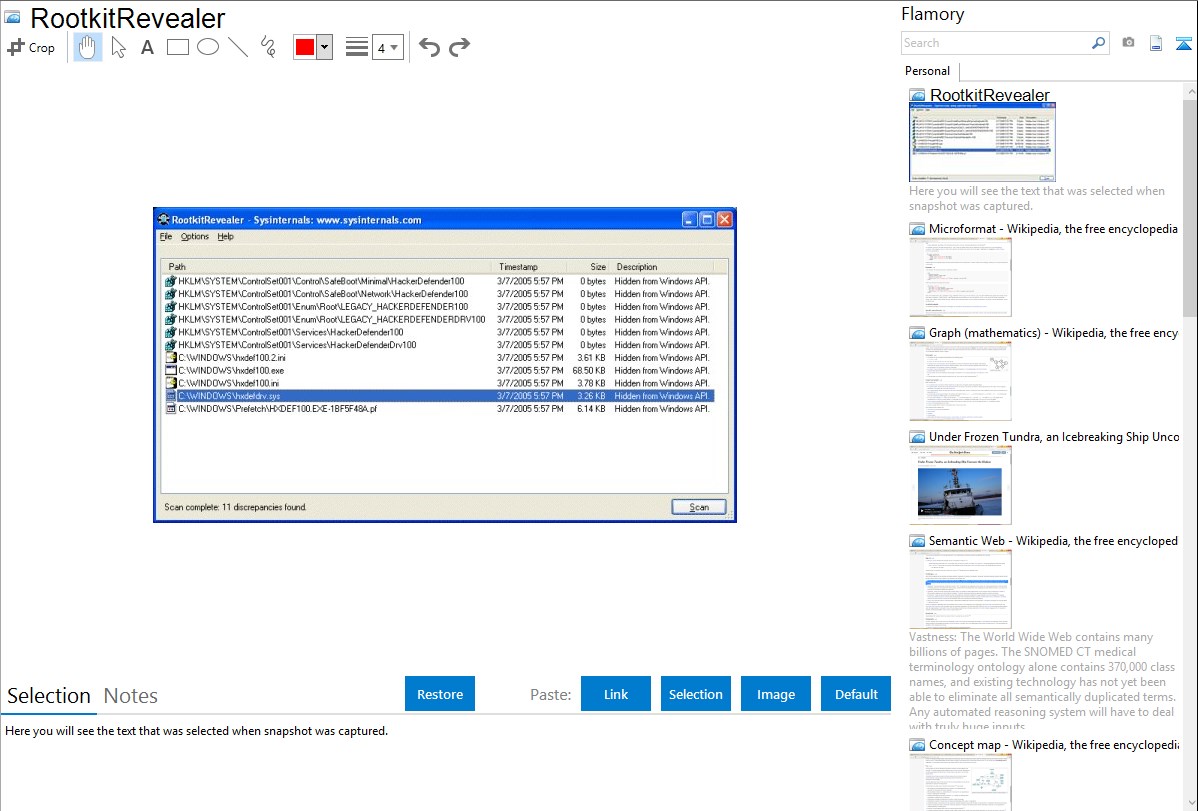The image size is (1198, 811).
Task: Activate the hand pan tool
Action: pyautogui.click(x=88, y=47)
